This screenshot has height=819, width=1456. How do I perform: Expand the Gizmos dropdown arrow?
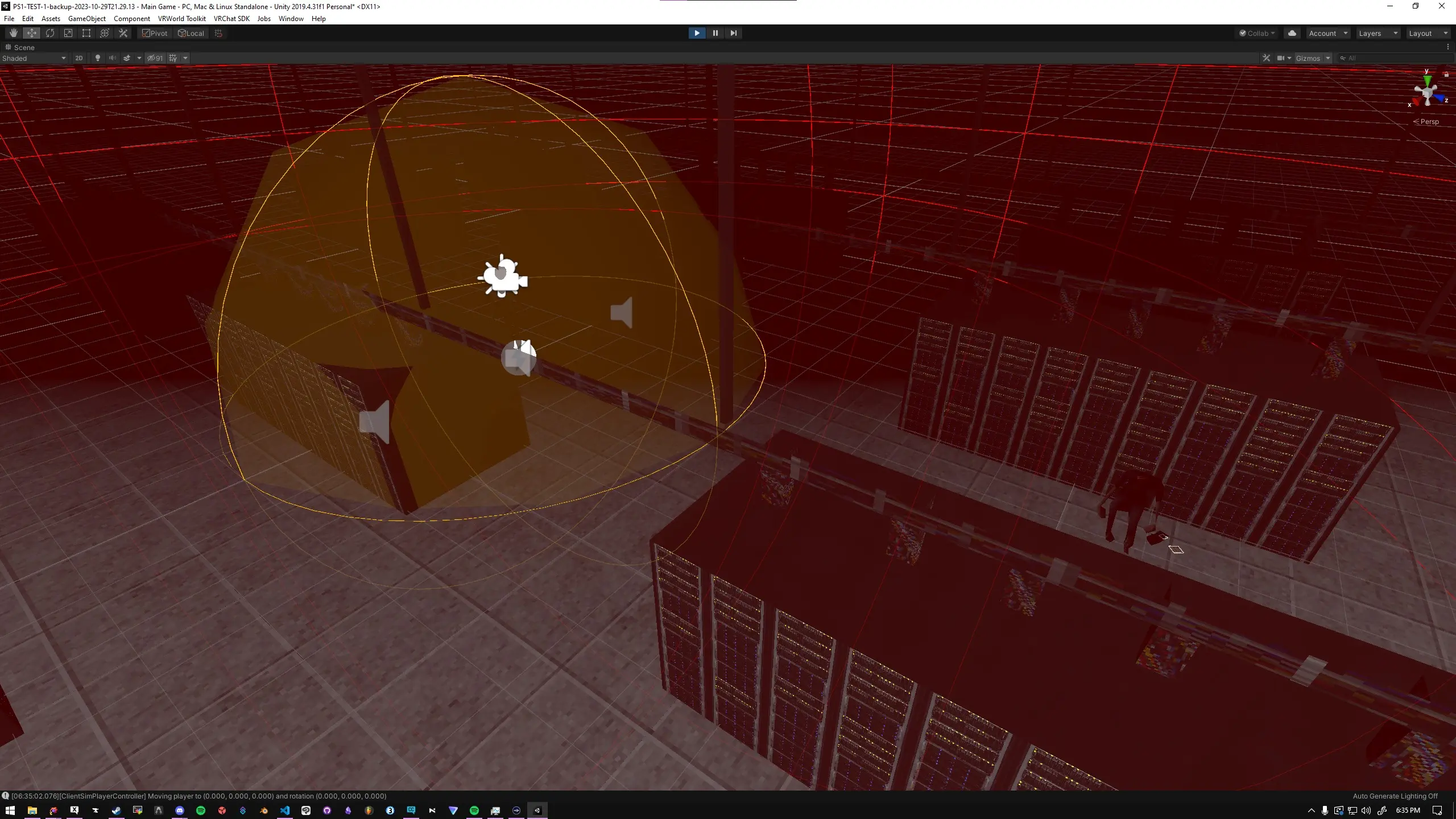[x=1328, y=58]
